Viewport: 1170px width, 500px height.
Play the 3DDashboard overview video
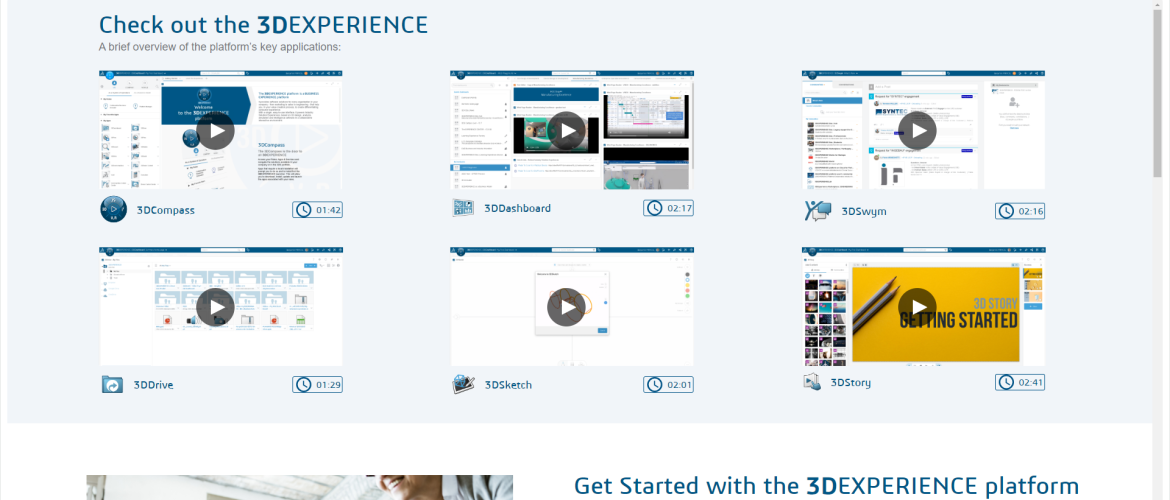[x=567, y=130]
